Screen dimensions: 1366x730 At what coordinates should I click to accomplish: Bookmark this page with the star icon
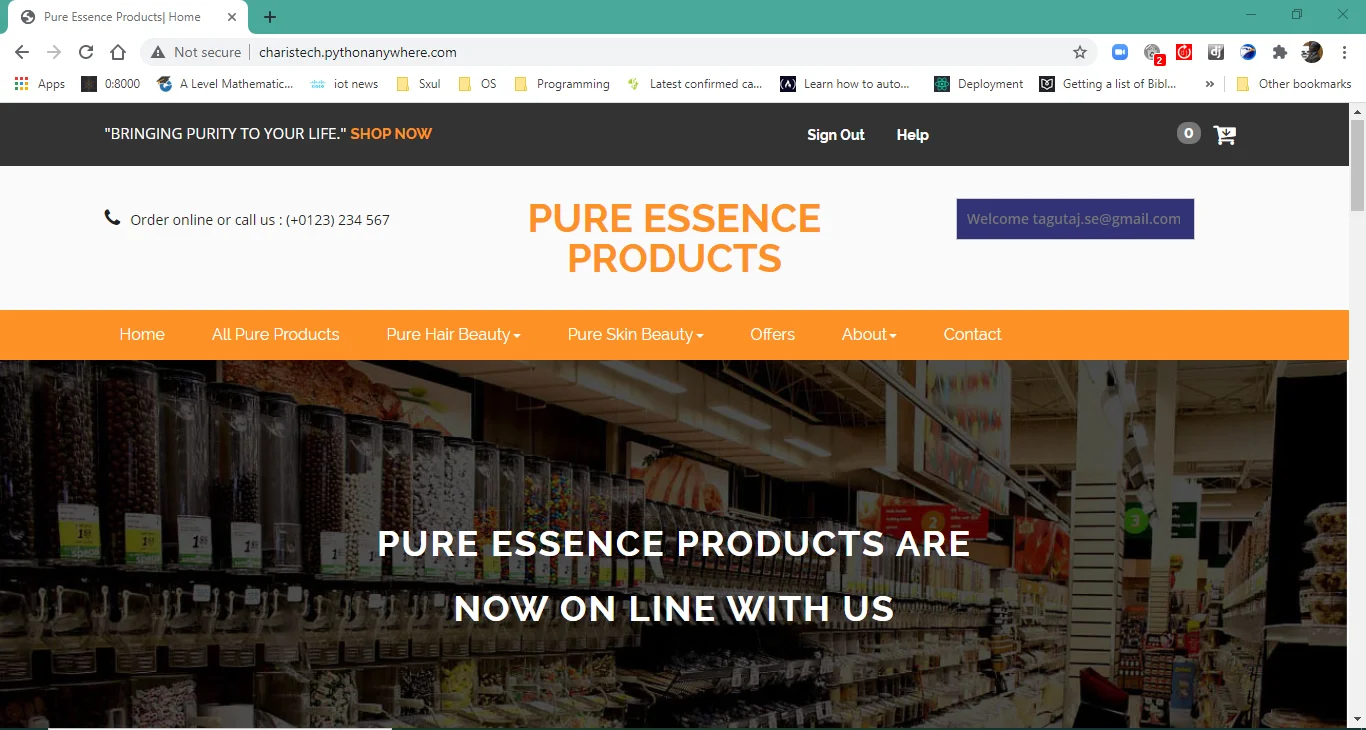click(1080, 51)
